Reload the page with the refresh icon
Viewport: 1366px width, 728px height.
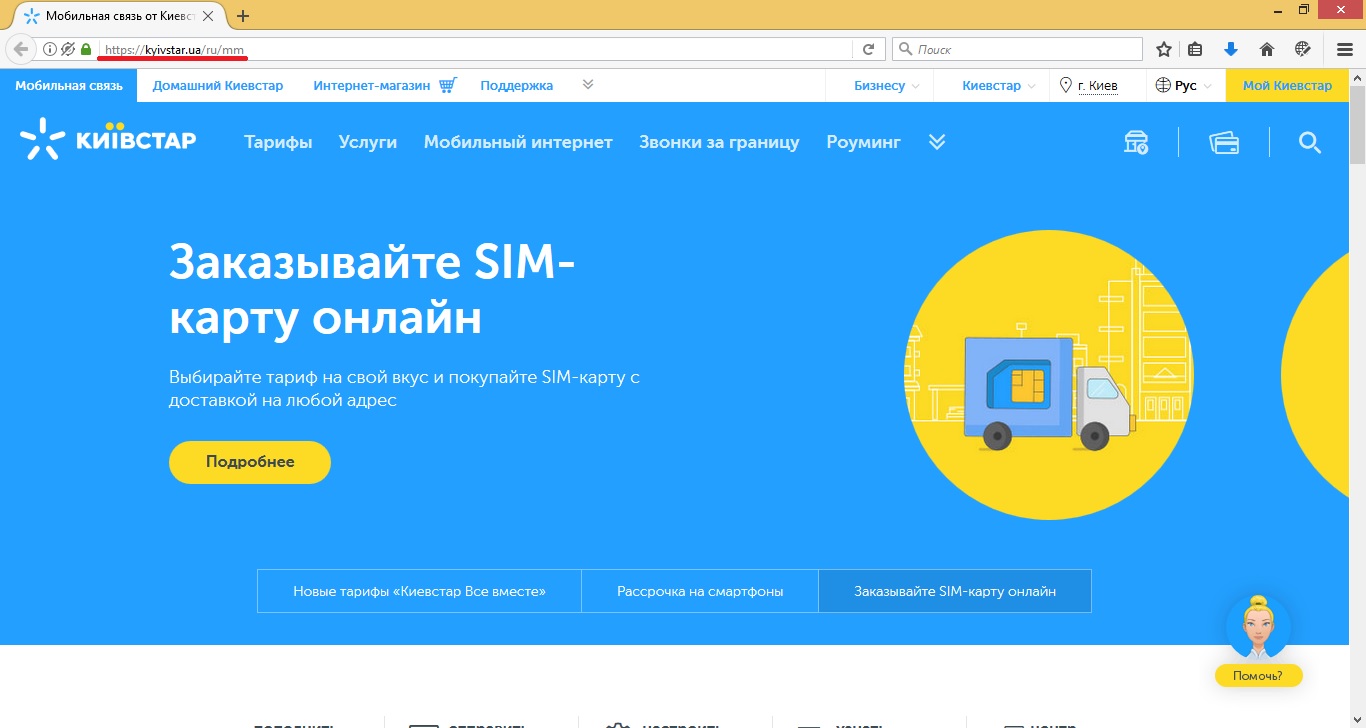(869, 48)
